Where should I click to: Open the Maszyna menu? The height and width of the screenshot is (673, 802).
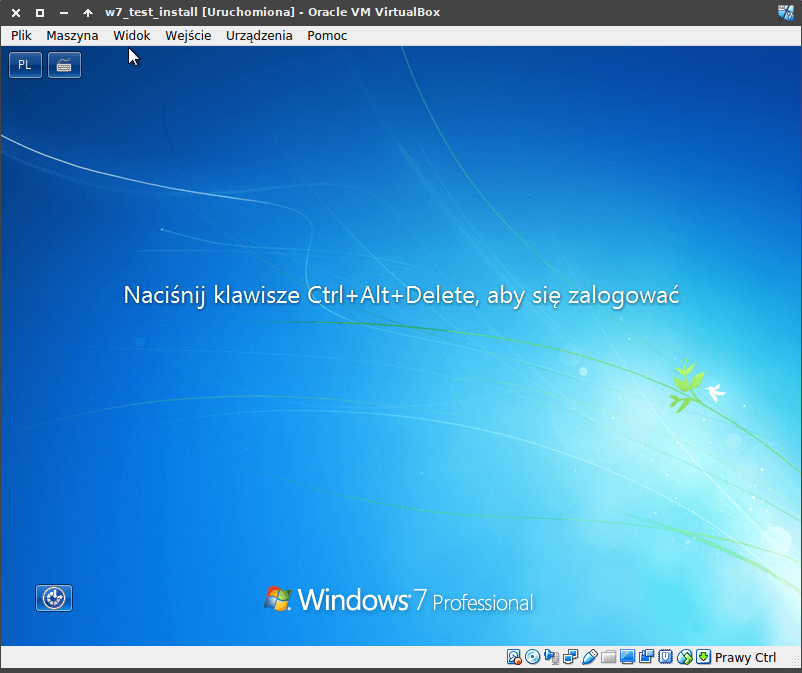coord(72,36)
